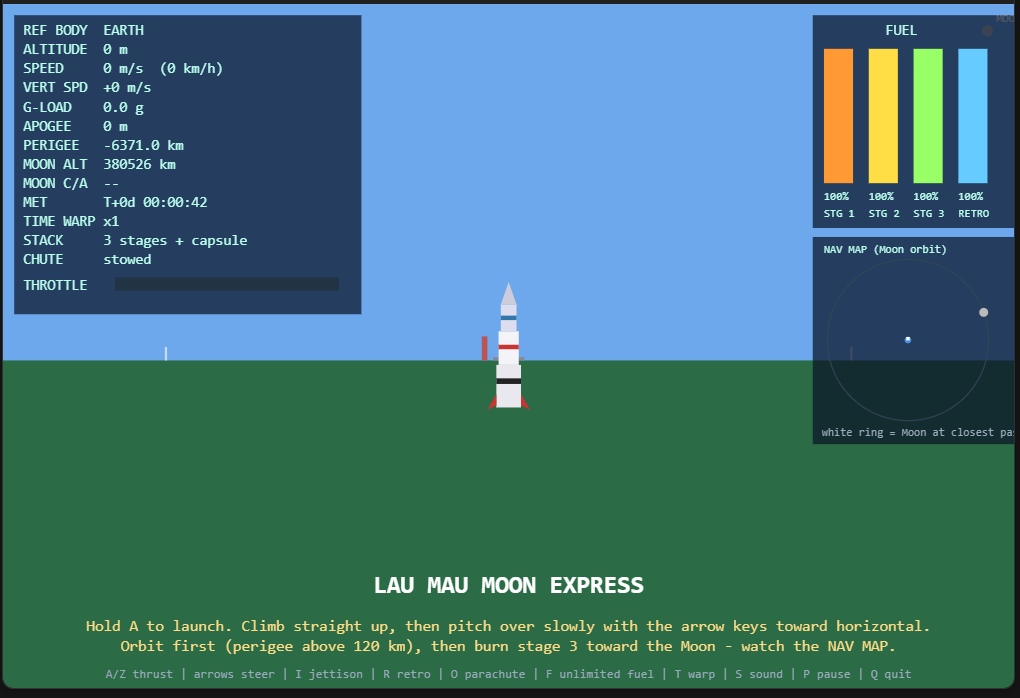Click the 'F unlimited fuel' key hint
This screenshot has width=1020, height=698.
[x=600, y=674]
